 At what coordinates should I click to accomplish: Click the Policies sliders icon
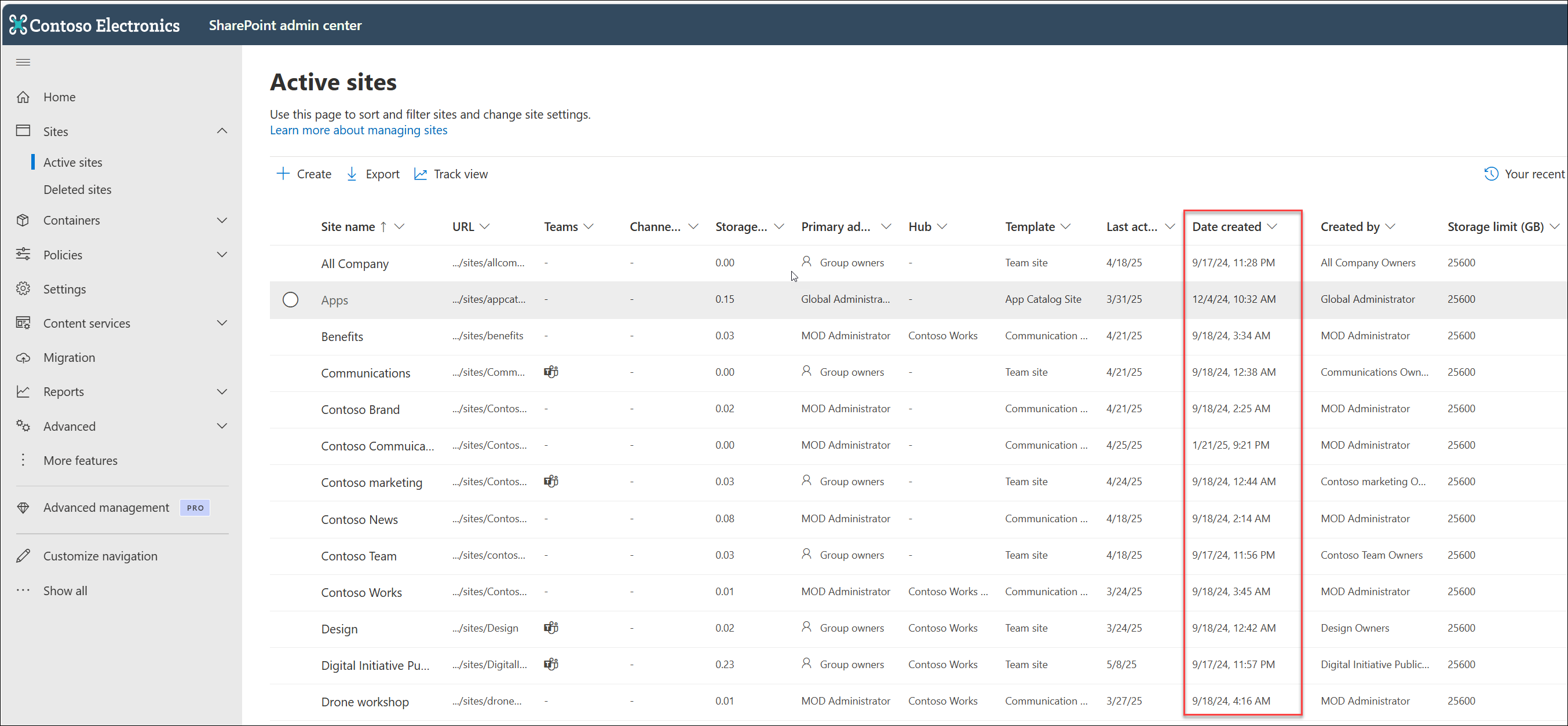click(23, 254)
